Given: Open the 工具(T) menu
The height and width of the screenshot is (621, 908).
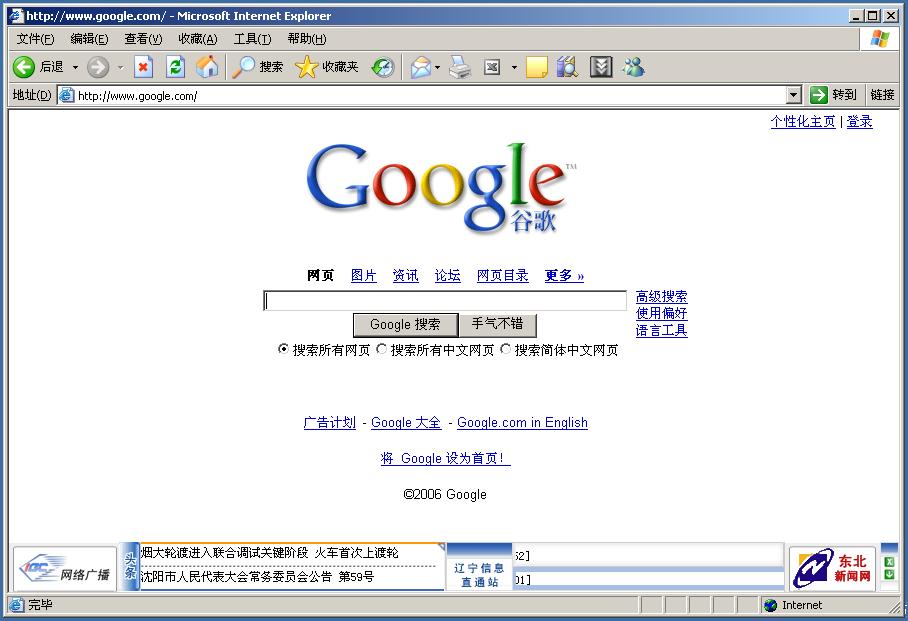Looking at the screenshot, I should [252, 39].
